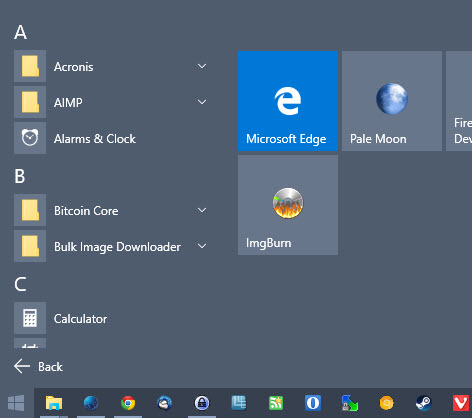The height and width of the screenshot is (418, 472).
Task: Select the Acronis folder entry
Action: [112, 66]
